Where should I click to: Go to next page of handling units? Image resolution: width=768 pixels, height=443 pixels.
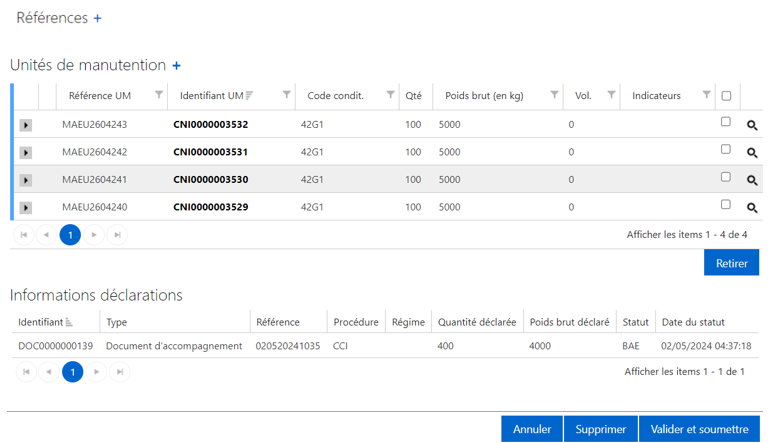pos(94,235)
